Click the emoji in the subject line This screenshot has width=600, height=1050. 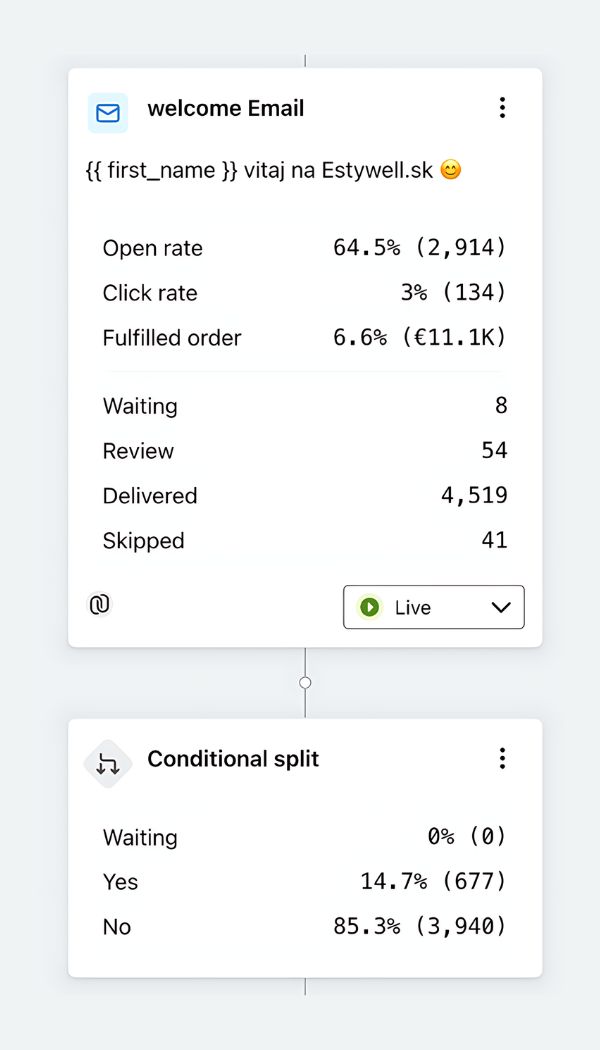(451, 170)
